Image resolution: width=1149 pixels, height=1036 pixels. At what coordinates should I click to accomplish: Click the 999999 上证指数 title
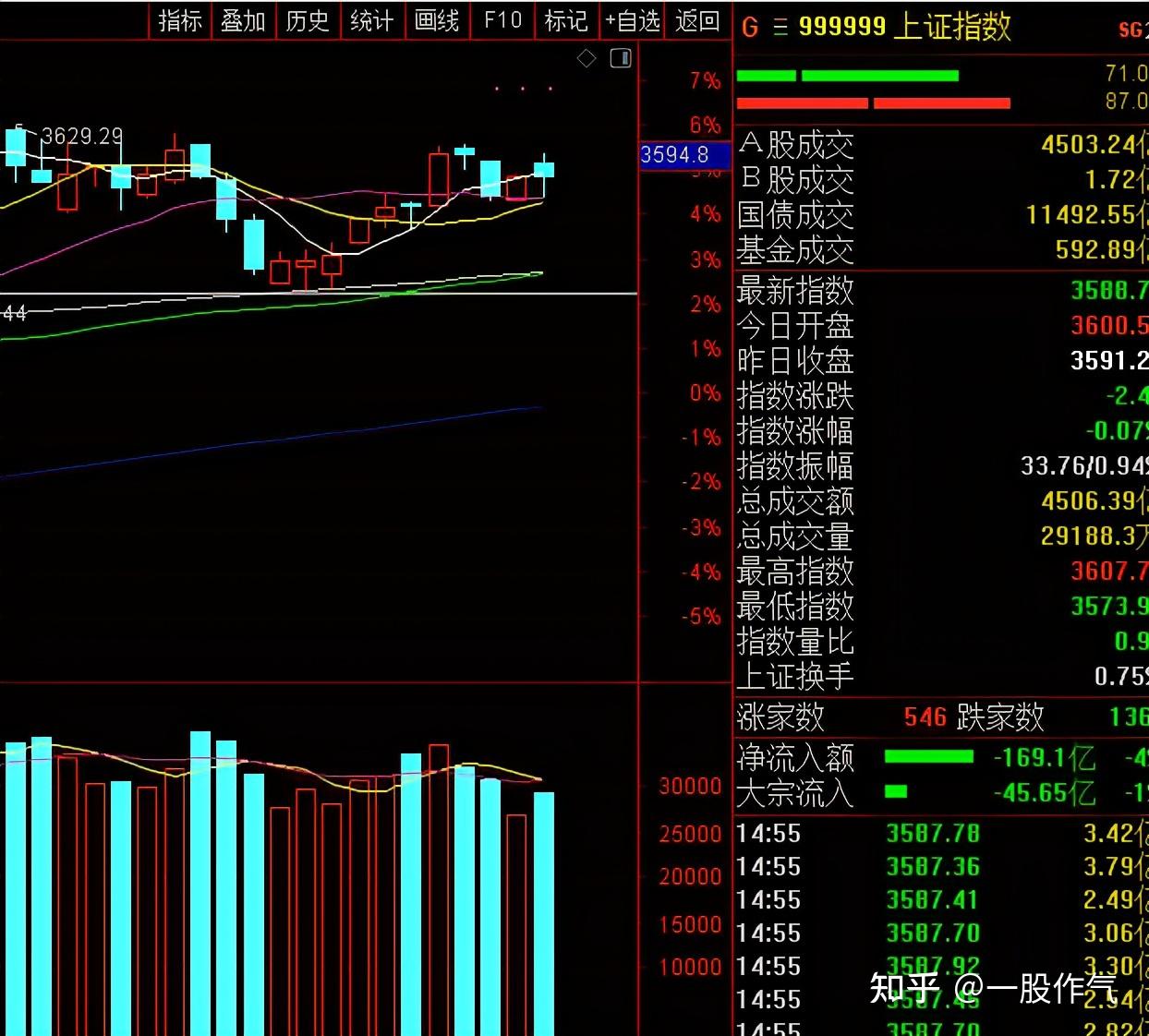pos(904,27)
